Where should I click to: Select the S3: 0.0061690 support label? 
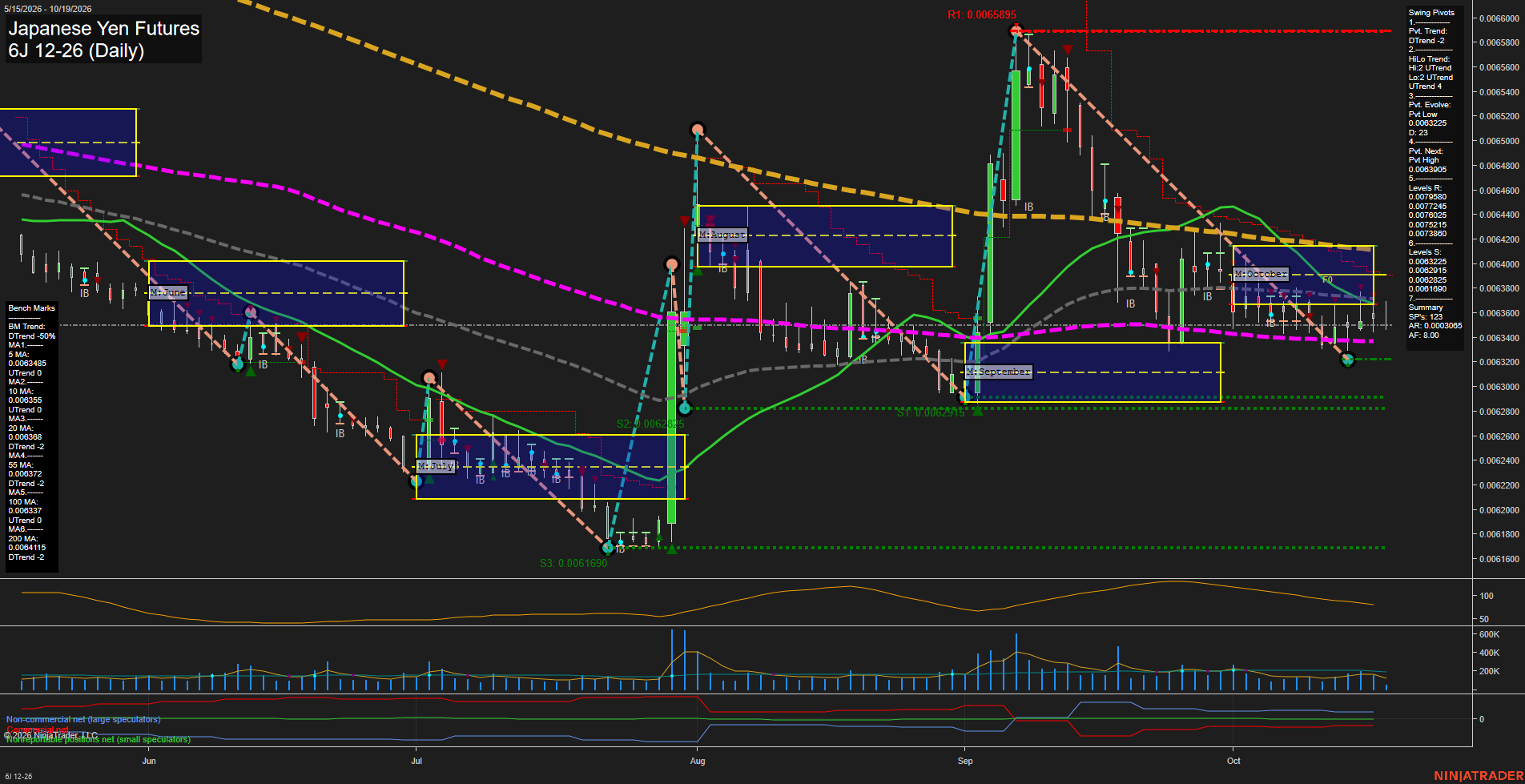(x=573, y=563)
